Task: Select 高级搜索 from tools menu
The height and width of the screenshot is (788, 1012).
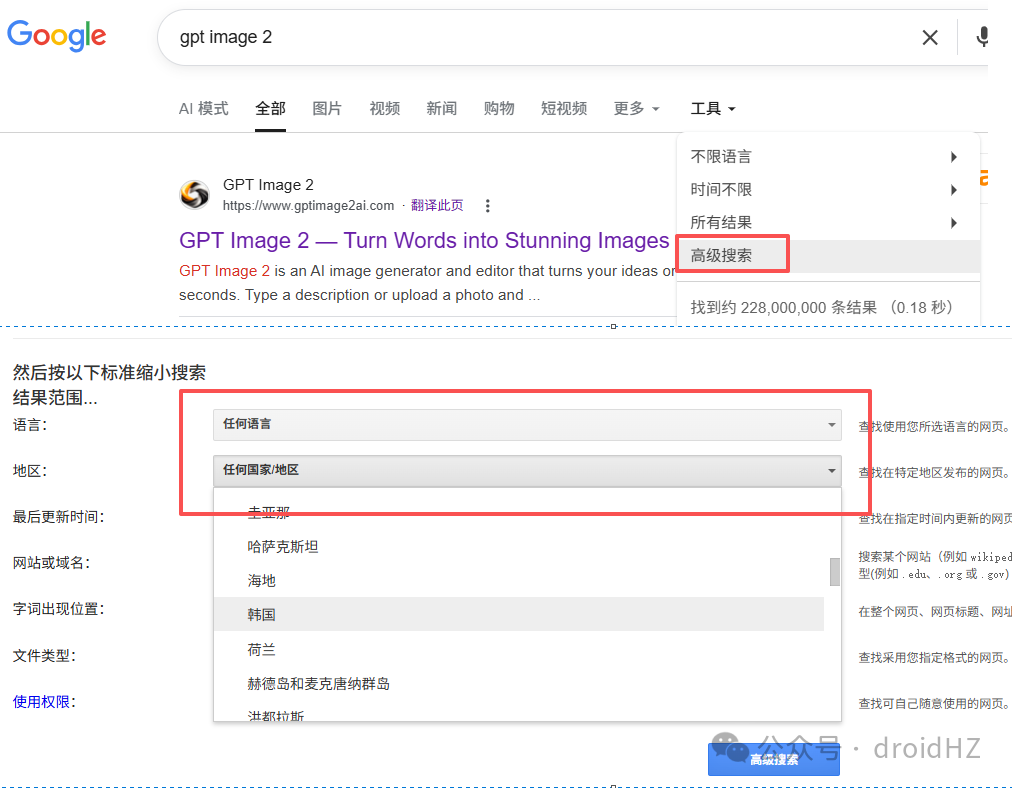Action: (721, 256)
